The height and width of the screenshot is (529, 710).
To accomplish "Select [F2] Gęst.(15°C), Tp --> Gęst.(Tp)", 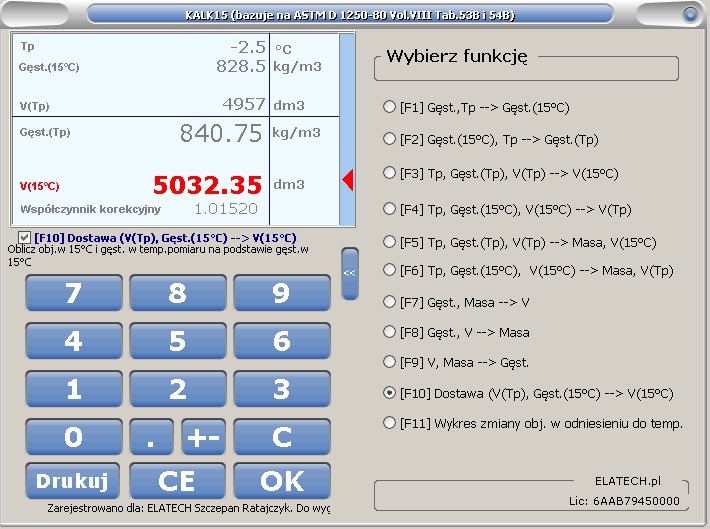I will click(x=490, y=139).
